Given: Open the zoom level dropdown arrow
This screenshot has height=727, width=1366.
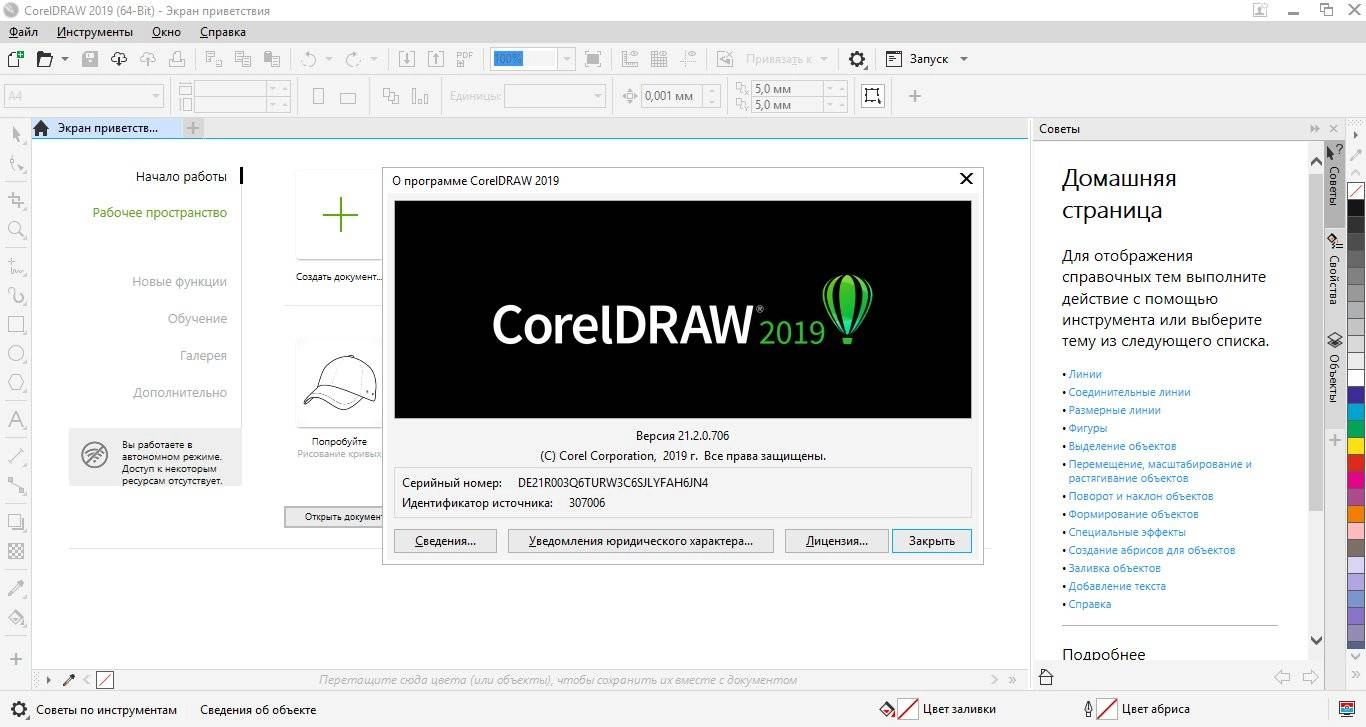Looking at the screenshot, I should (567, 59).
